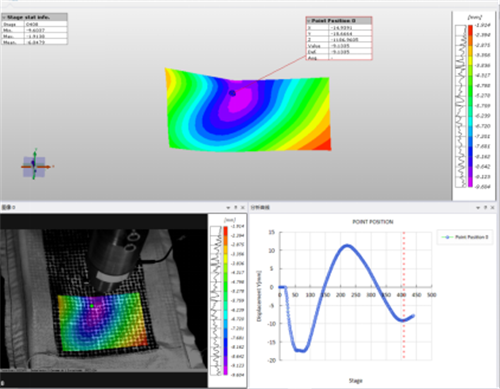The width and height of the screenshot is (500, 389).
Task: Pin the image panel using its pushpin icon
Action: click(236, 207)
